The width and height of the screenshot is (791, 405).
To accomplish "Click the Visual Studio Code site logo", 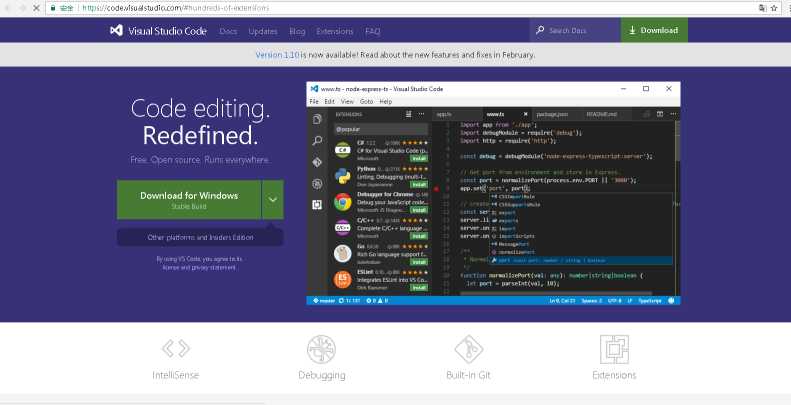I will pos(158,31).
